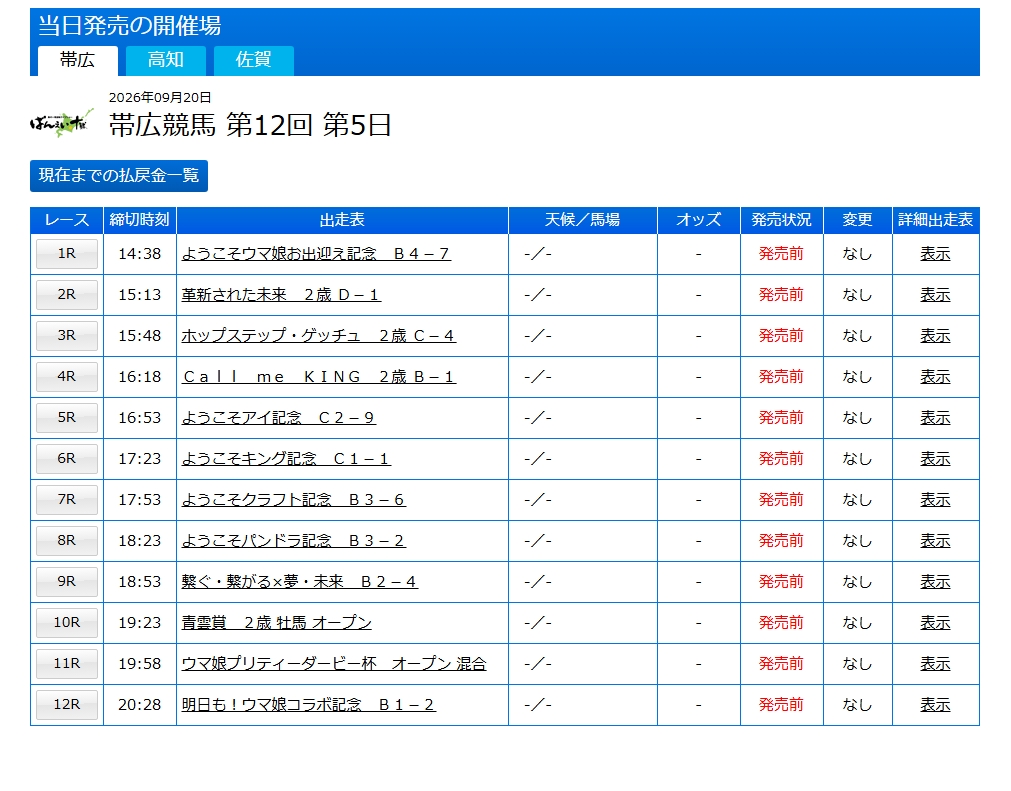Show detailed entry table for 9R
Image resolution: width=1011 pixels, height=791 pixels.
935,581
